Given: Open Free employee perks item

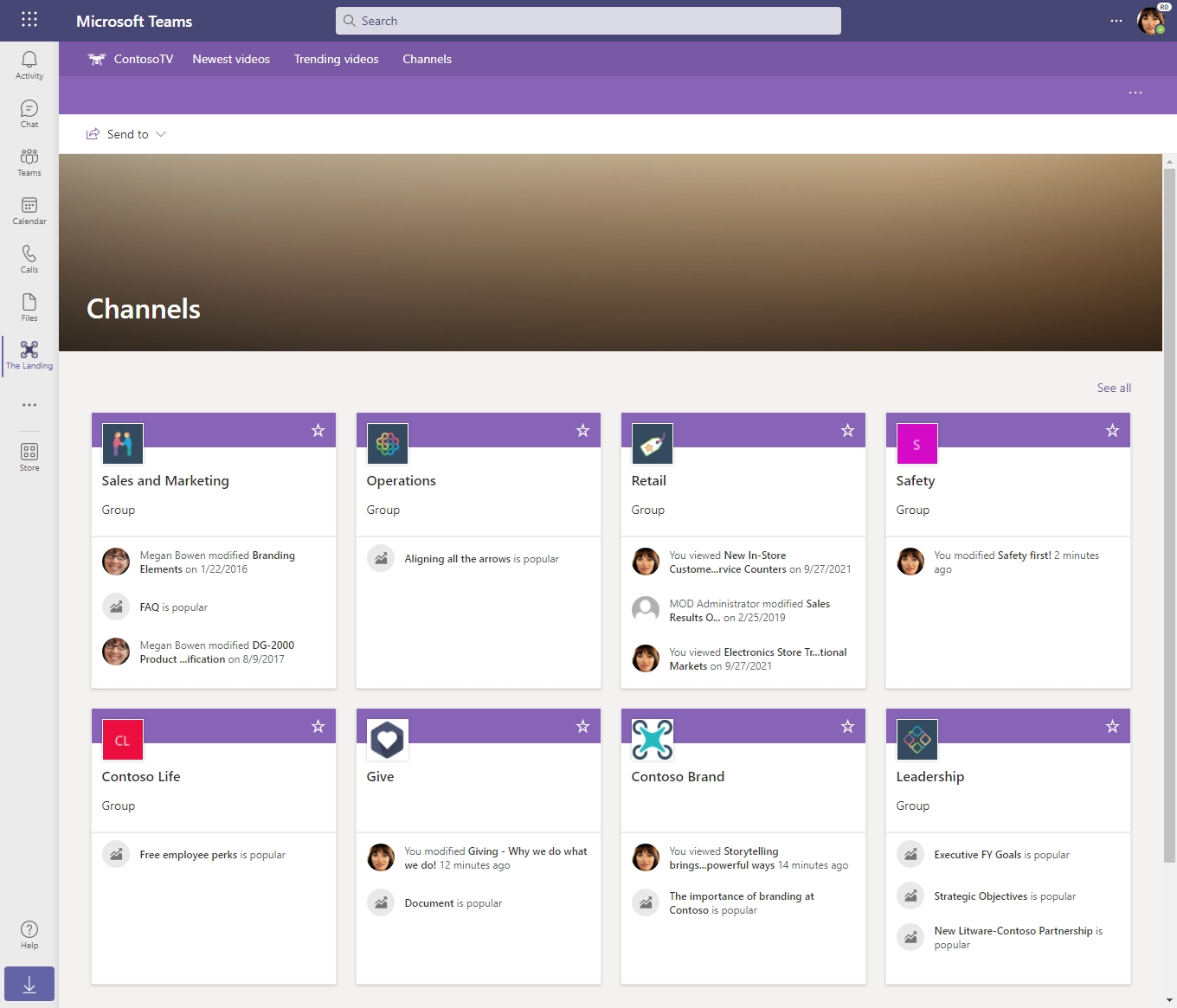Looking at the screenshot, I should 213,855.
